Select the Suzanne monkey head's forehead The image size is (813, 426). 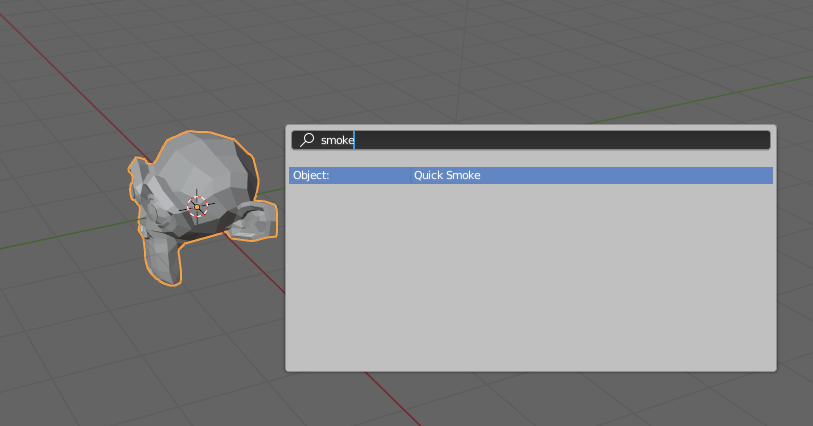point(205,160)
